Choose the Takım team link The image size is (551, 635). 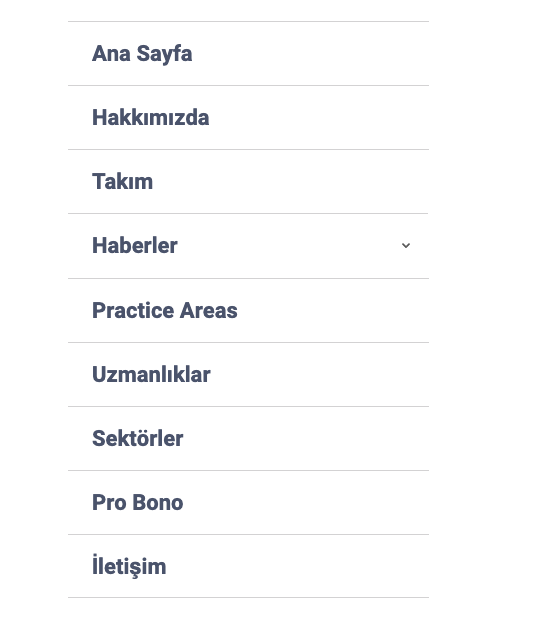pos(122,181)
